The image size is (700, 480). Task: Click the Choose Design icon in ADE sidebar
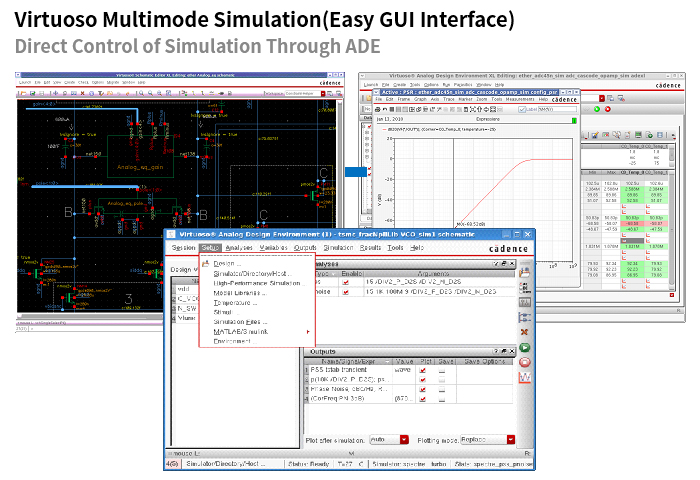(525, 272)
